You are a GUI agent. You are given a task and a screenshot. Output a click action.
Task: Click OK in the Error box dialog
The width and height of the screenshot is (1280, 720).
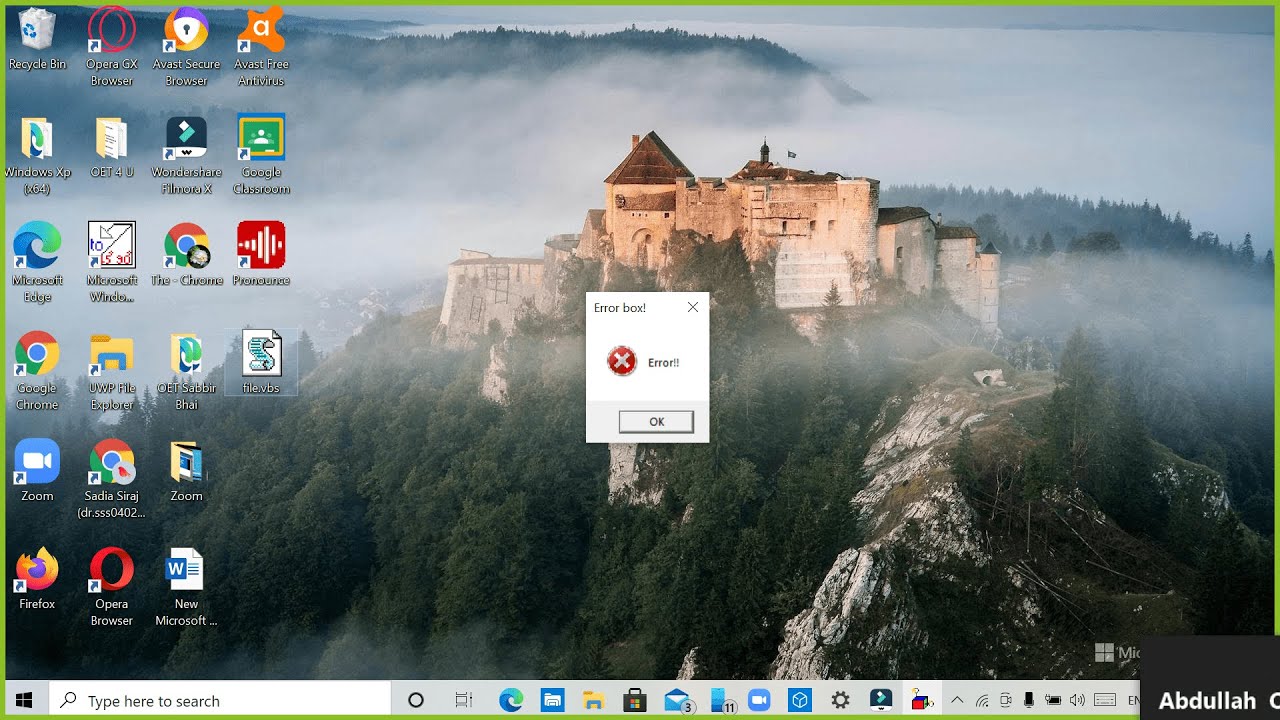point(656,422)
